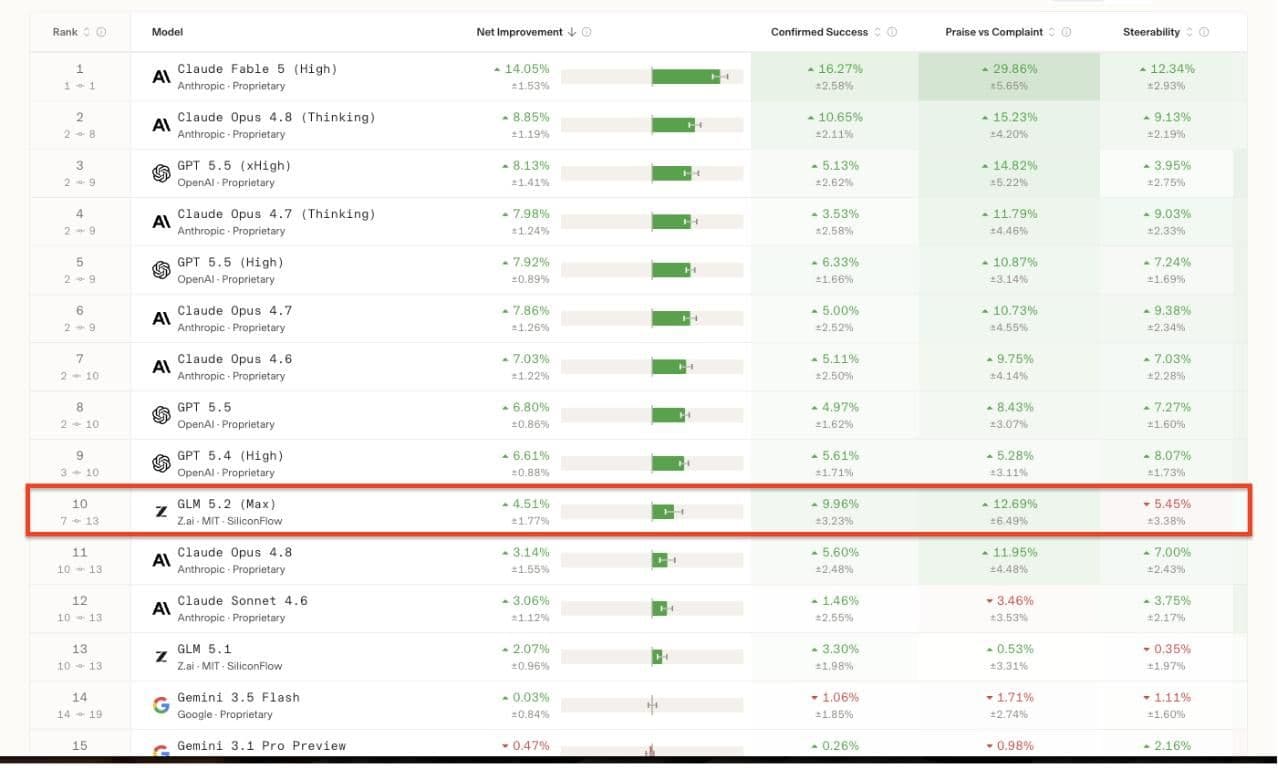Open the Steerability info icon
Screen dimensions: 1278x768
(1204, 32)
